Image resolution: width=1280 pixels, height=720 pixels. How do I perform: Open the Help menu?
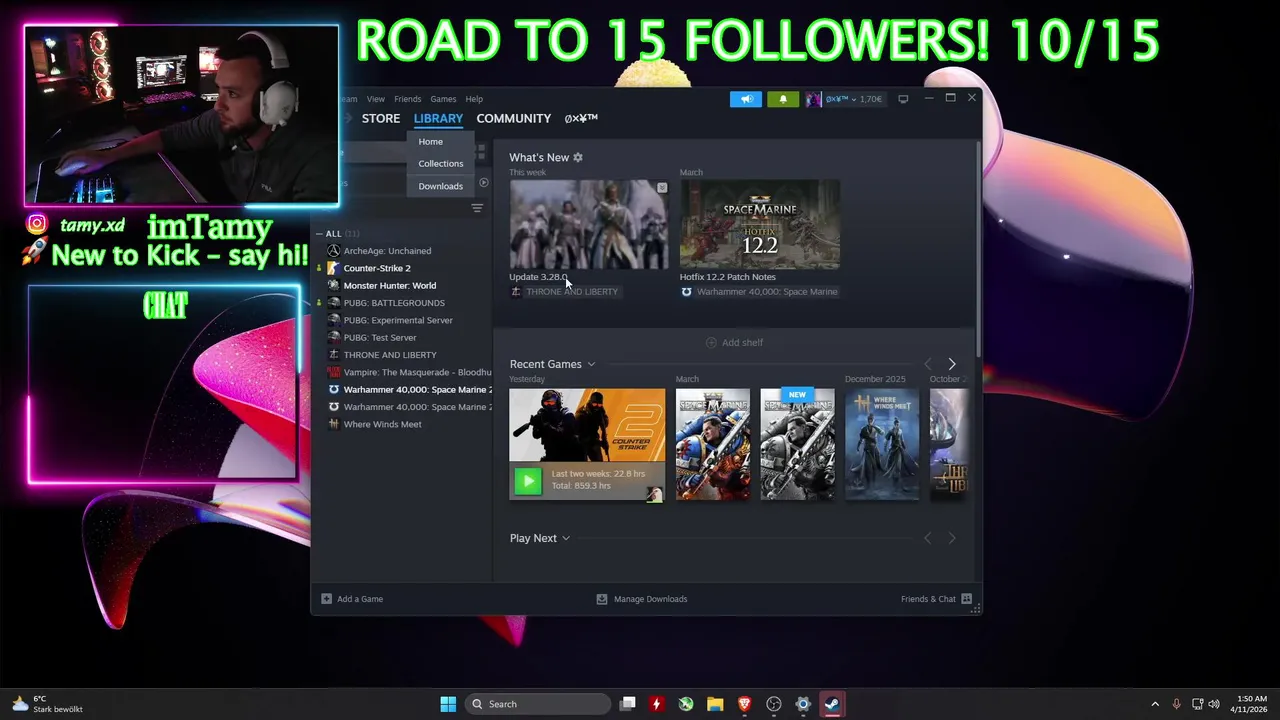click(474, 99)
